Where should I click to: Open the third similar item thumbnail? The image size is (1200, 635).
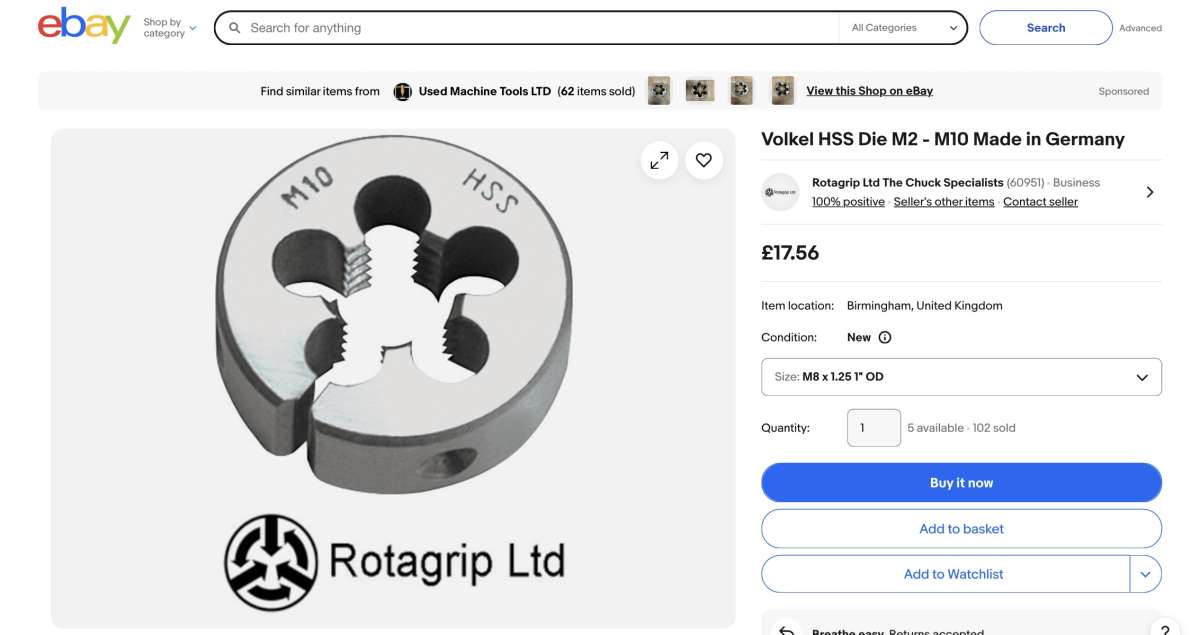pyautogui.click(x=741, y=91)
